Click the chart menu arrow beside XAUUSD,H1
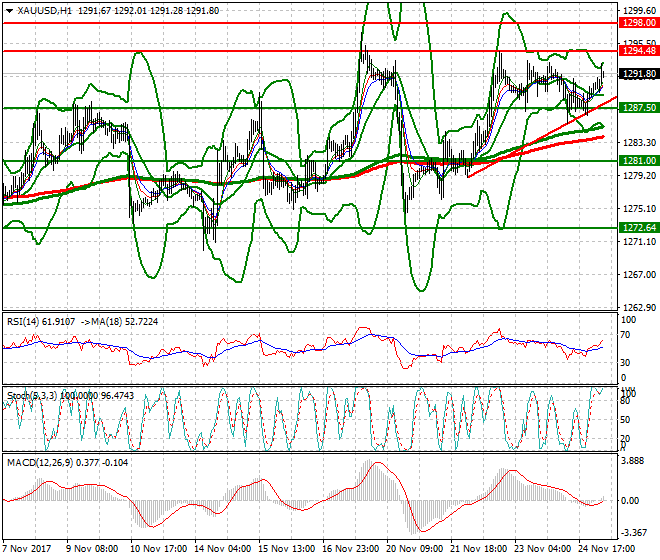Viewport: 660px width, 560px height. 7,9
